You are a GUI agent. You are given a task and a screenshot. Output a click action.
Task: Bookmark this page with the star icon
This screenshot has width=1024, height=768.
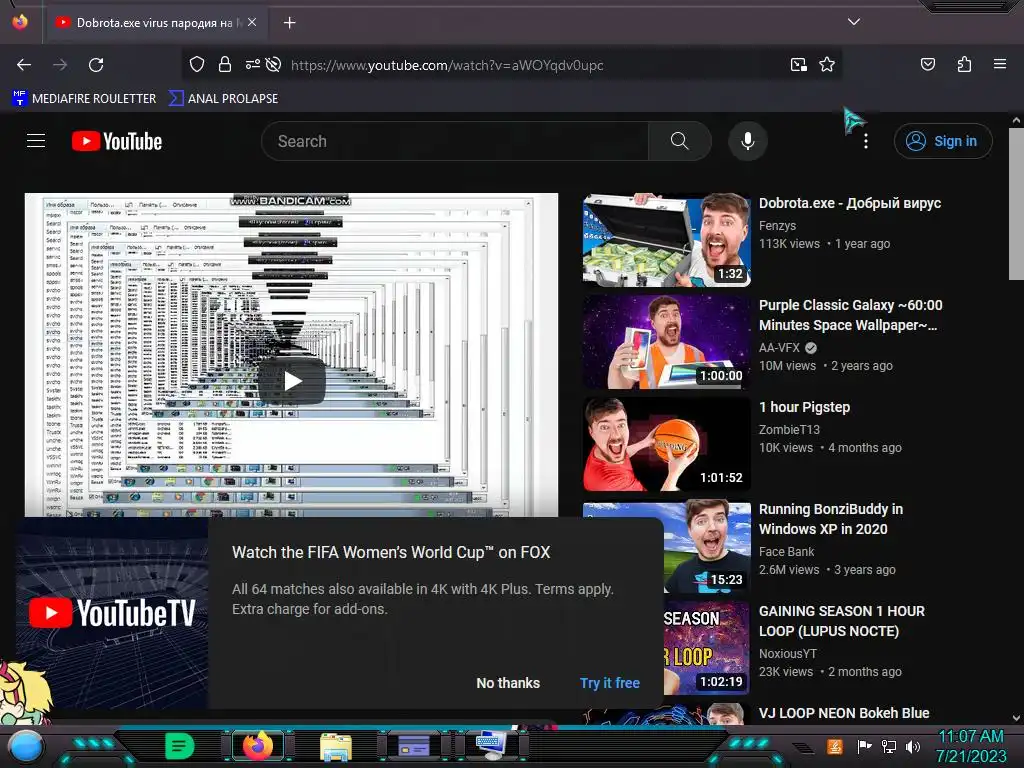click(827, 64)
